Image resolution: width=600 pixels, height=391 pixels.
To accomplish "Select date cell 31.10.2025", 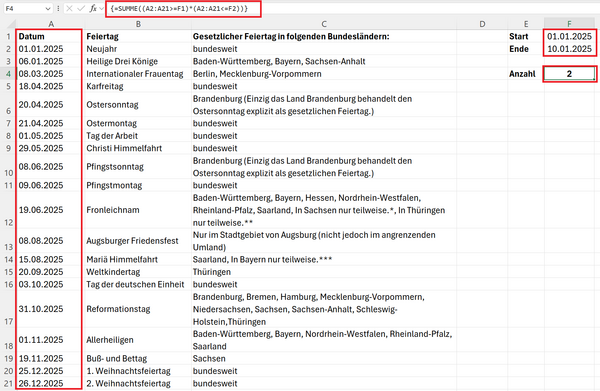I will (49, 309).
